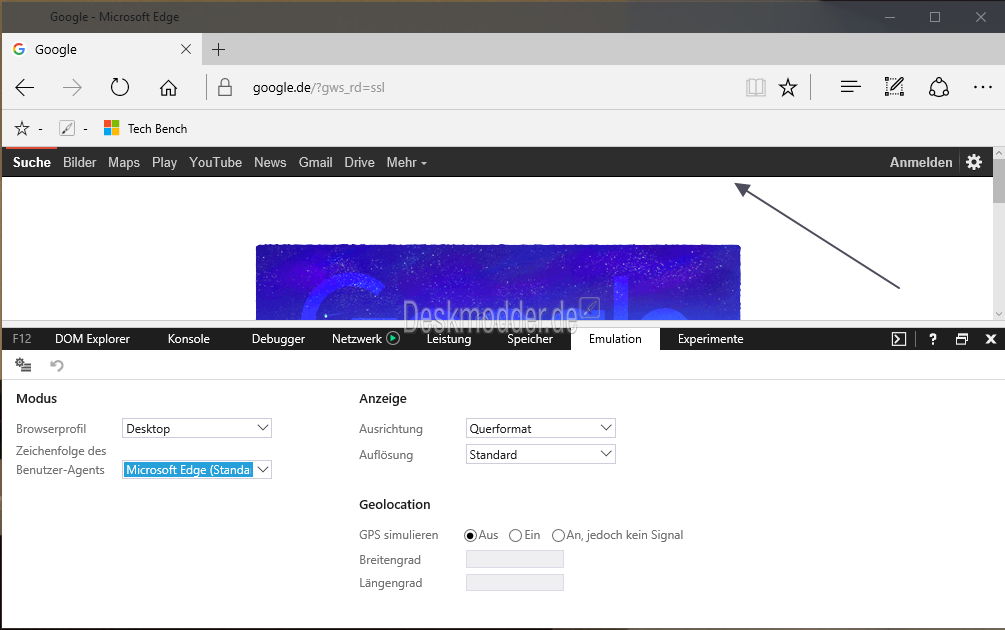Screen dimensions: 1005x630
Task: Close the F12 developer tools panel
Action: coord(991,339)
